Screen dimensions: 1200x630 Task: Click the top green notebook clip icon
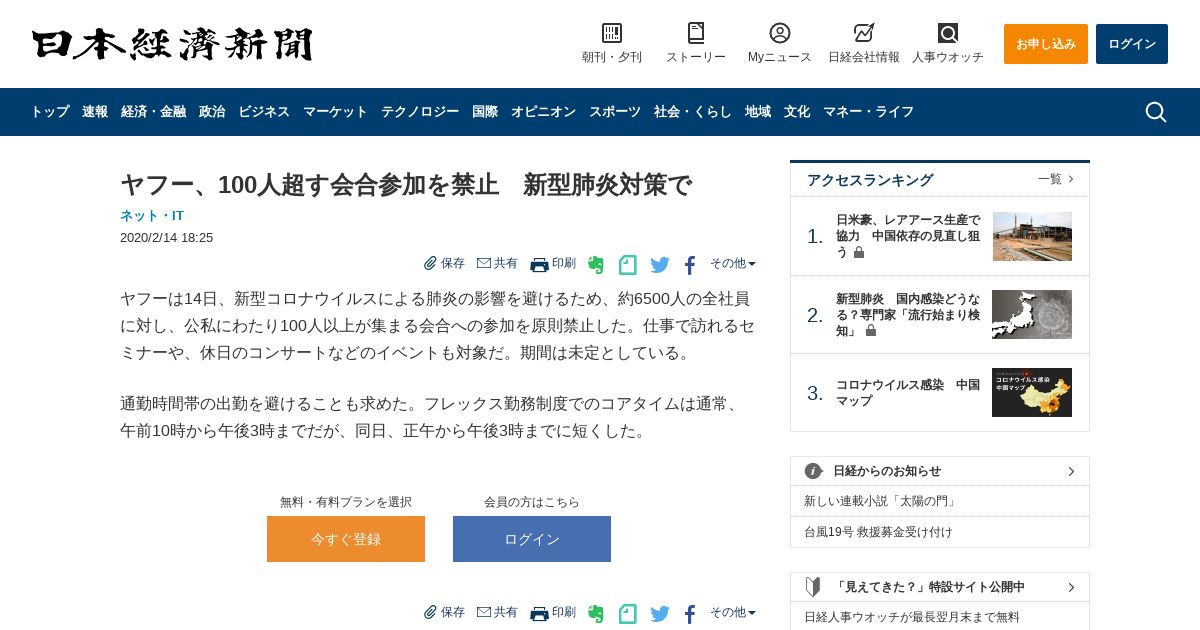click(x=628, y=265)
